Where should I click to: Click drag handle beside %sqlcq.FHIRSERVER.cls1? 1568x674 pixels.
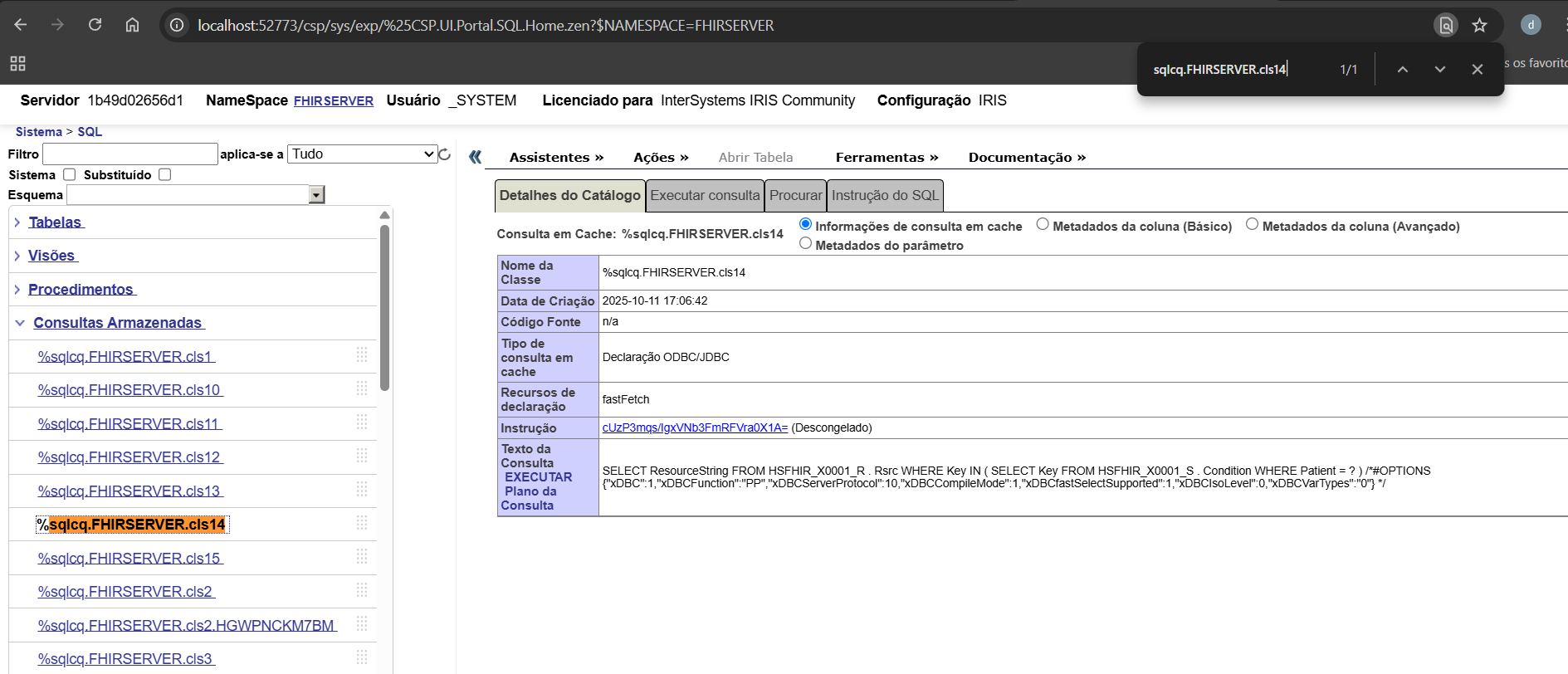coord(362,355)
